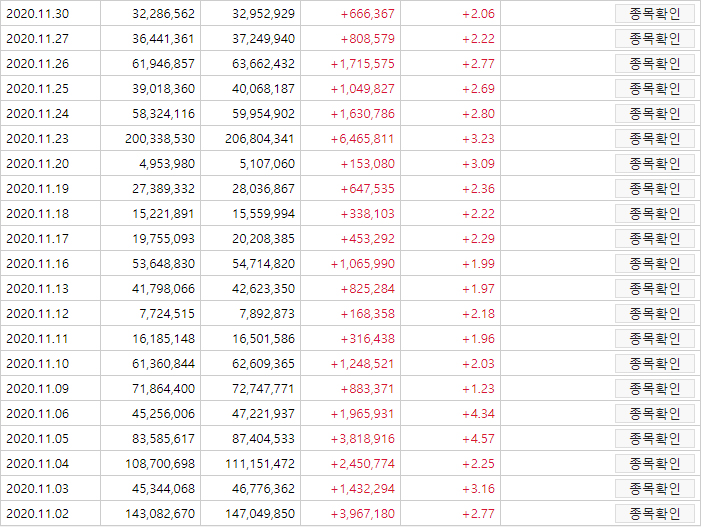Viewport: 701px width, 527px height.
Task: Click 종목확인 button for 2020.11.19
Action: point(655,189)
